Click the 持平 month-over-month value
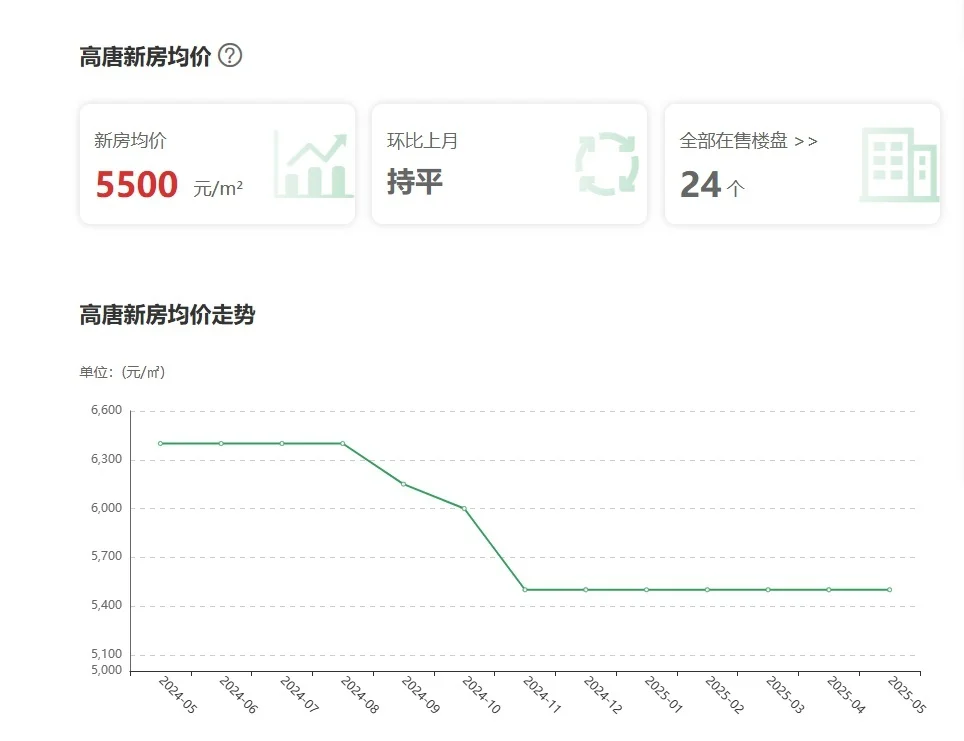Image resolution: width=964 pixels, height=741 pixels. (x=415, y=182)
